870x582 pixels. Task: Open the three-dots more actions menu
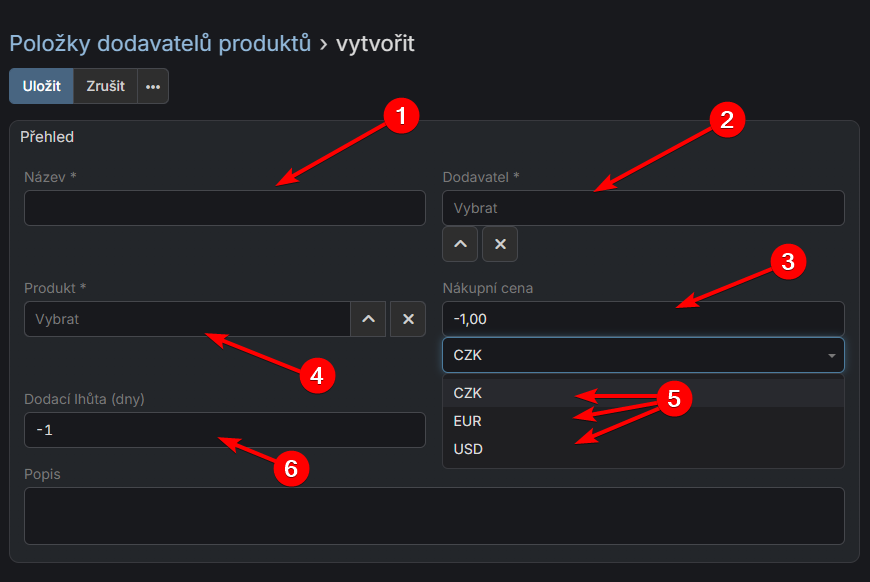coord(152,86)
